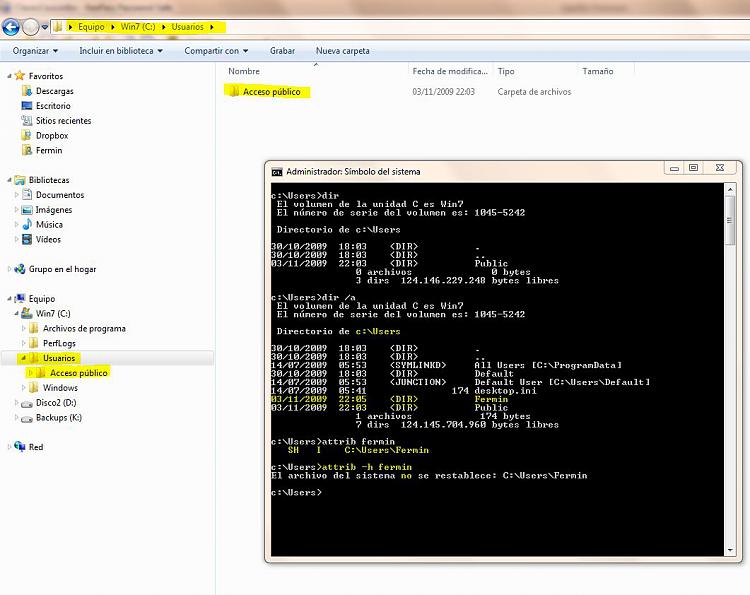This screenshot has height=595, width=750.
Task: Sort by the Tamaño column header
Action: click(x=598, y=71)
